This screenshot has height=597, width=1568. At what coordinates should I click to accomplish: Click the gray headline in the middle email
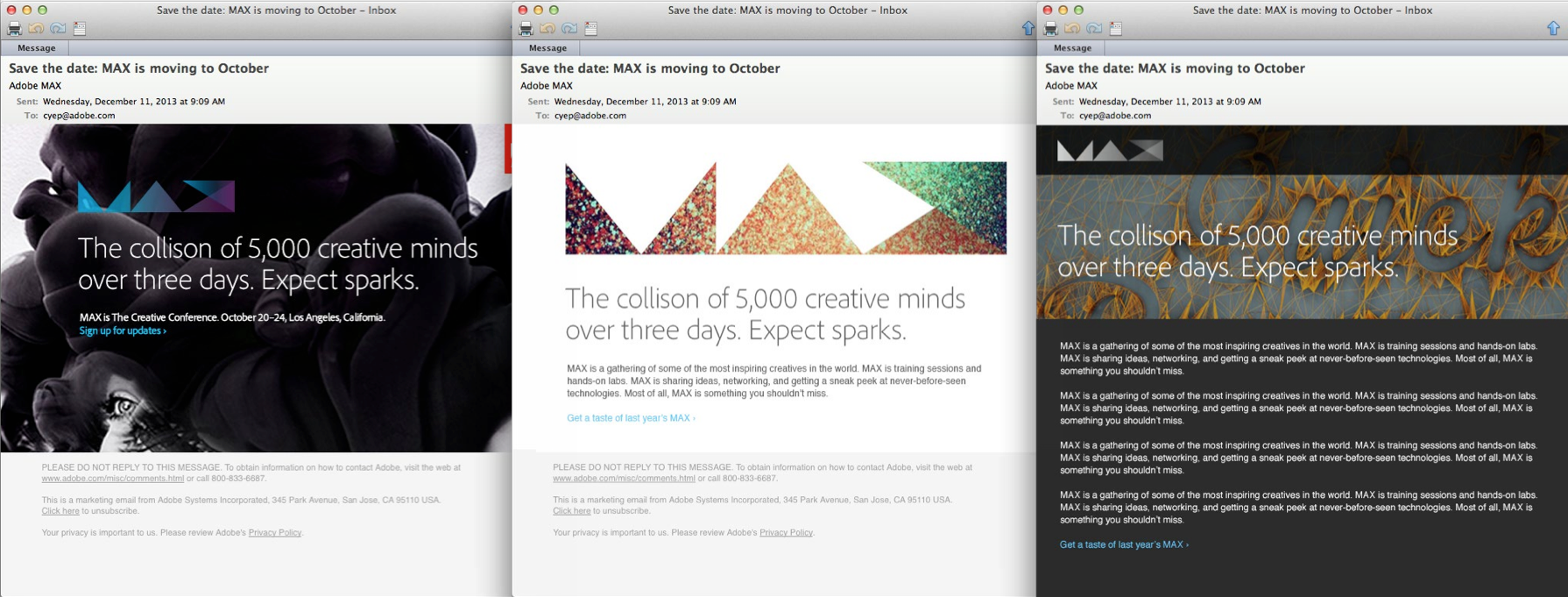pyautogui.click(x=766, y=314)
